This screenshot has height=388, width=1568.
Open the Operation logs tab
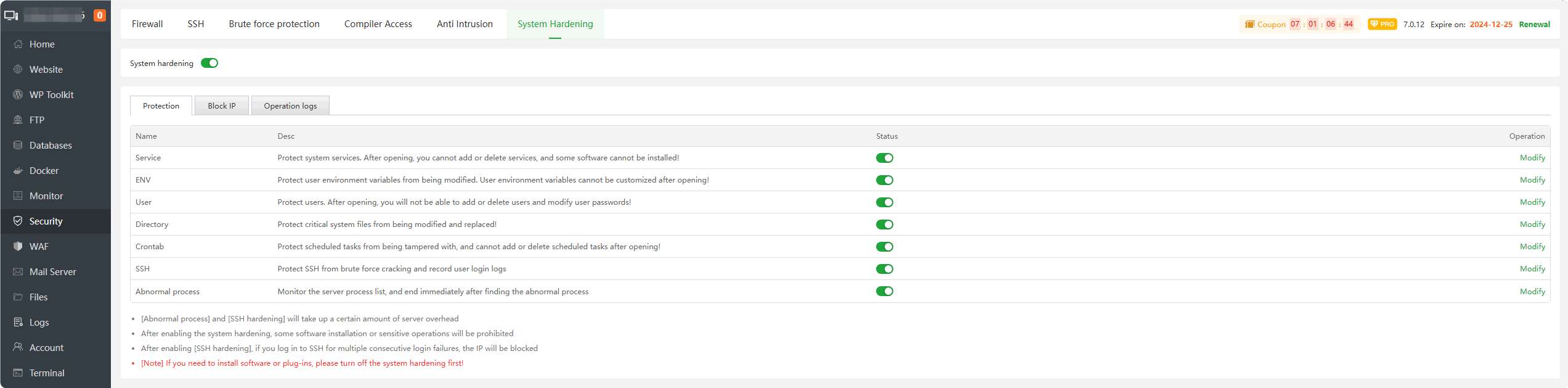pyautogui.click(x=290, y=106)
